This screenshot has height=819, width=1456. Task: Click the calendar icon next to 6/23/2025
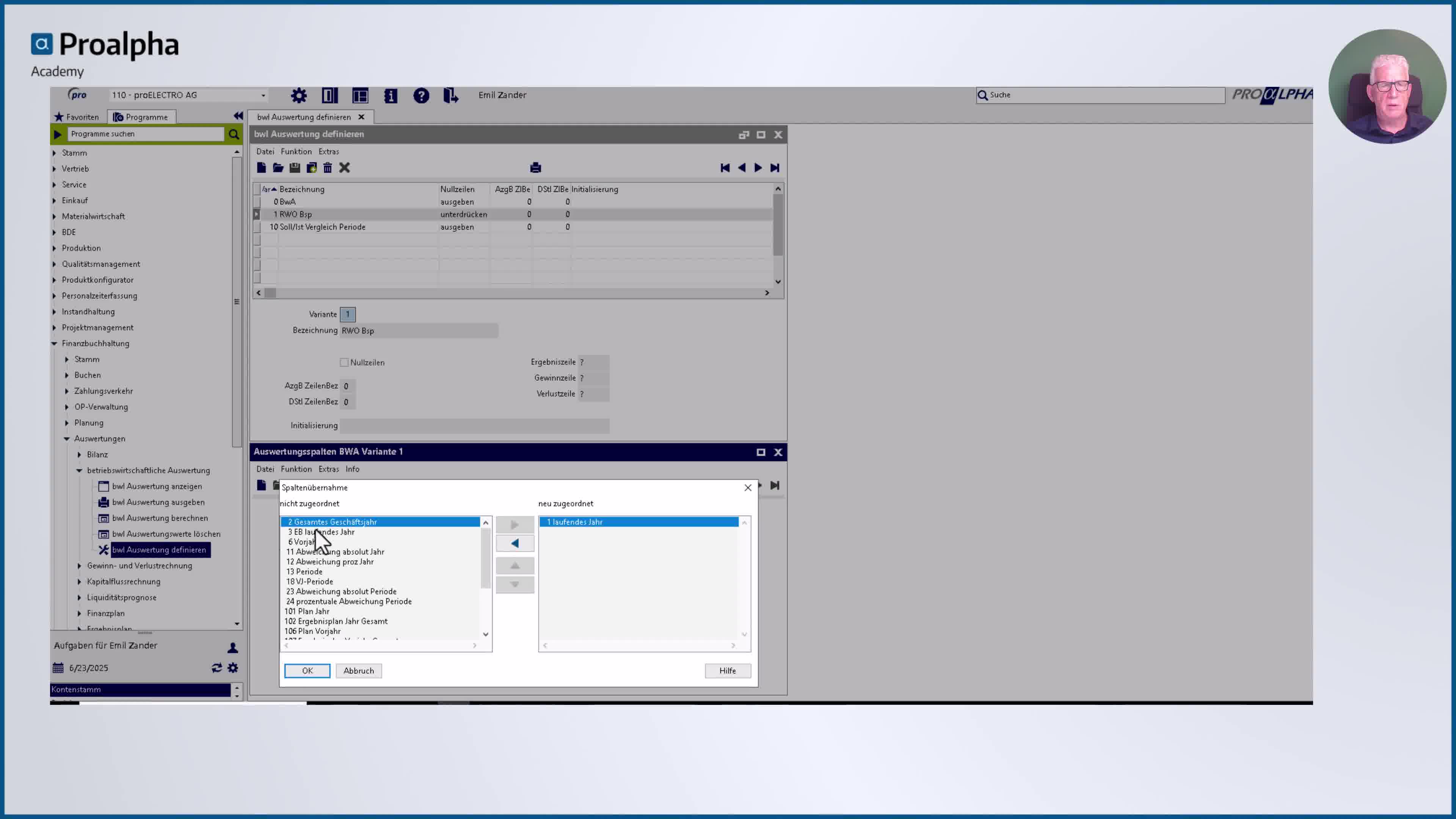[x=58, y=668]
